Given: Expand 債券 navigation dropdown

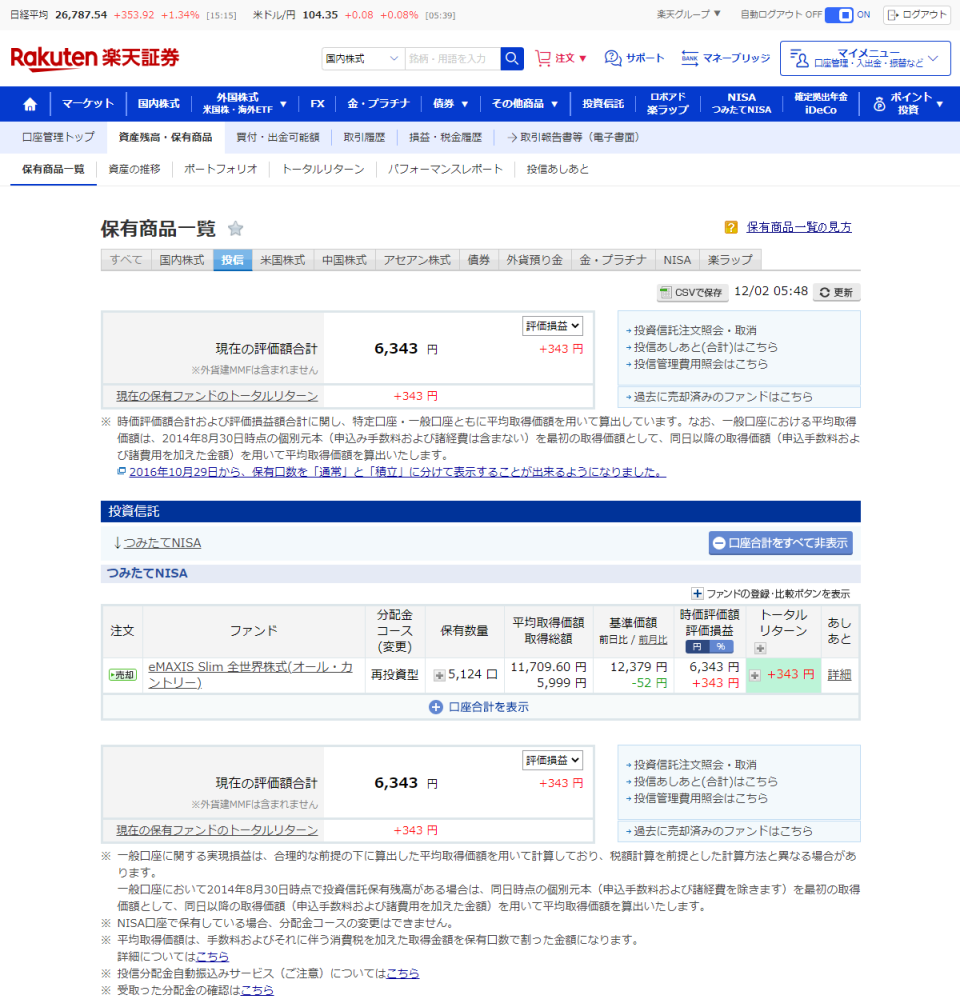Looking at the screenshot, I should click(450, 104).
